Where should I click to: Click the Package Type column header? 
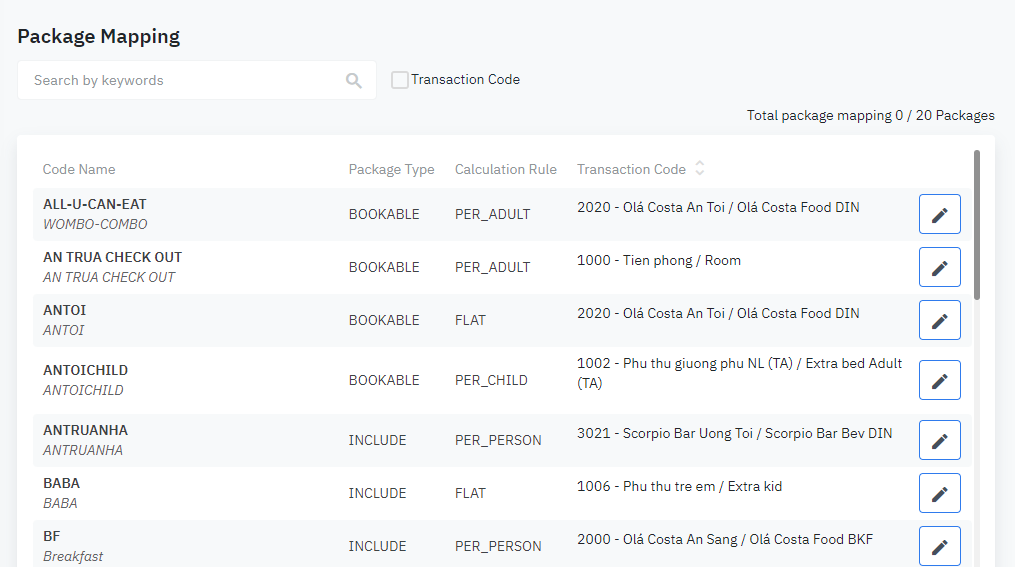click(x=391, y=170)
